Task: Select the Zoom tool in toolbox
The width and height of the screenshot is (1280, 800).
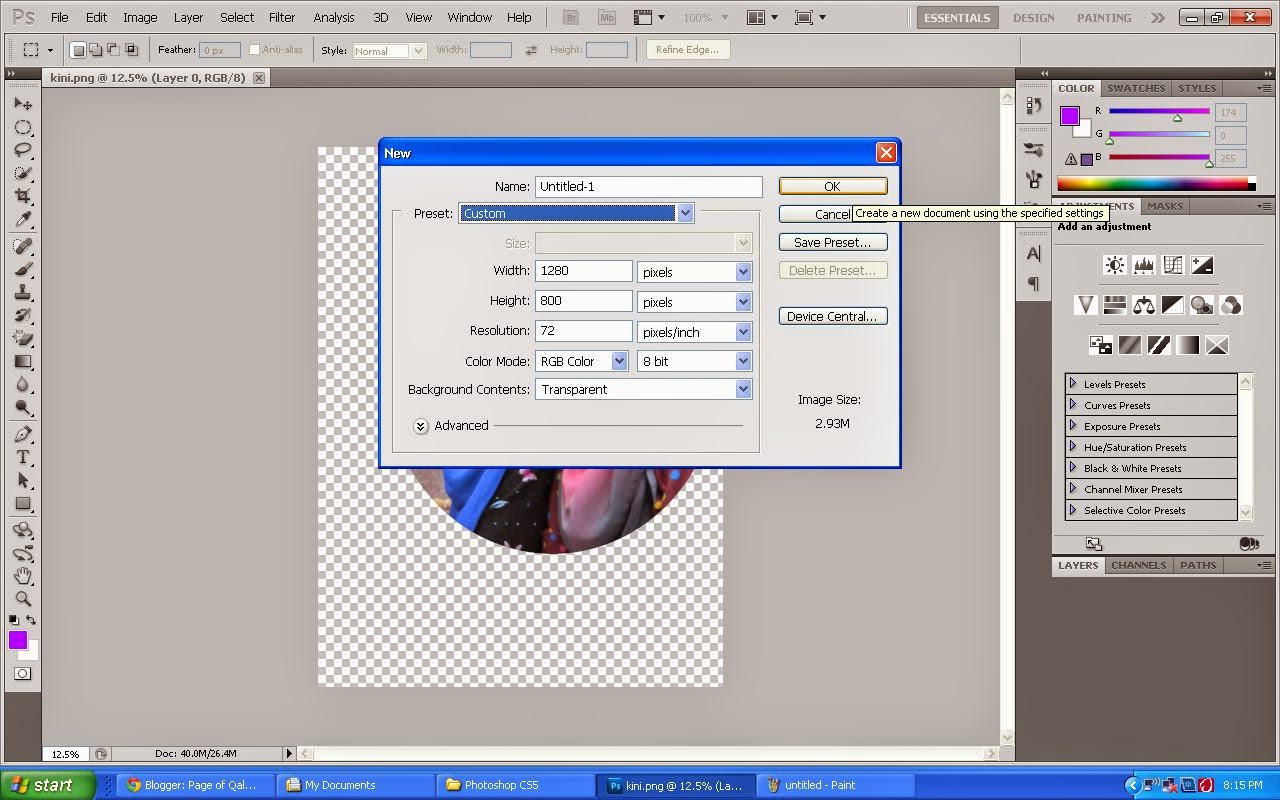Action: [23, 599]
